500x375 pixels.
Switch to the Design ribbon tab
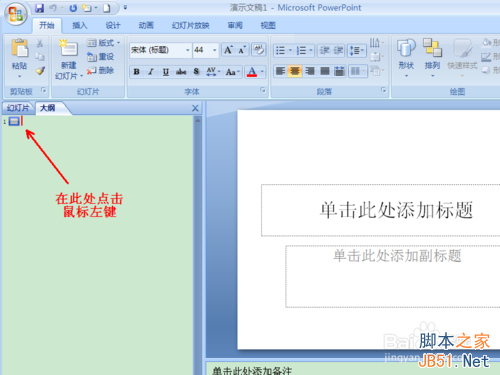(x=113, y=25)
